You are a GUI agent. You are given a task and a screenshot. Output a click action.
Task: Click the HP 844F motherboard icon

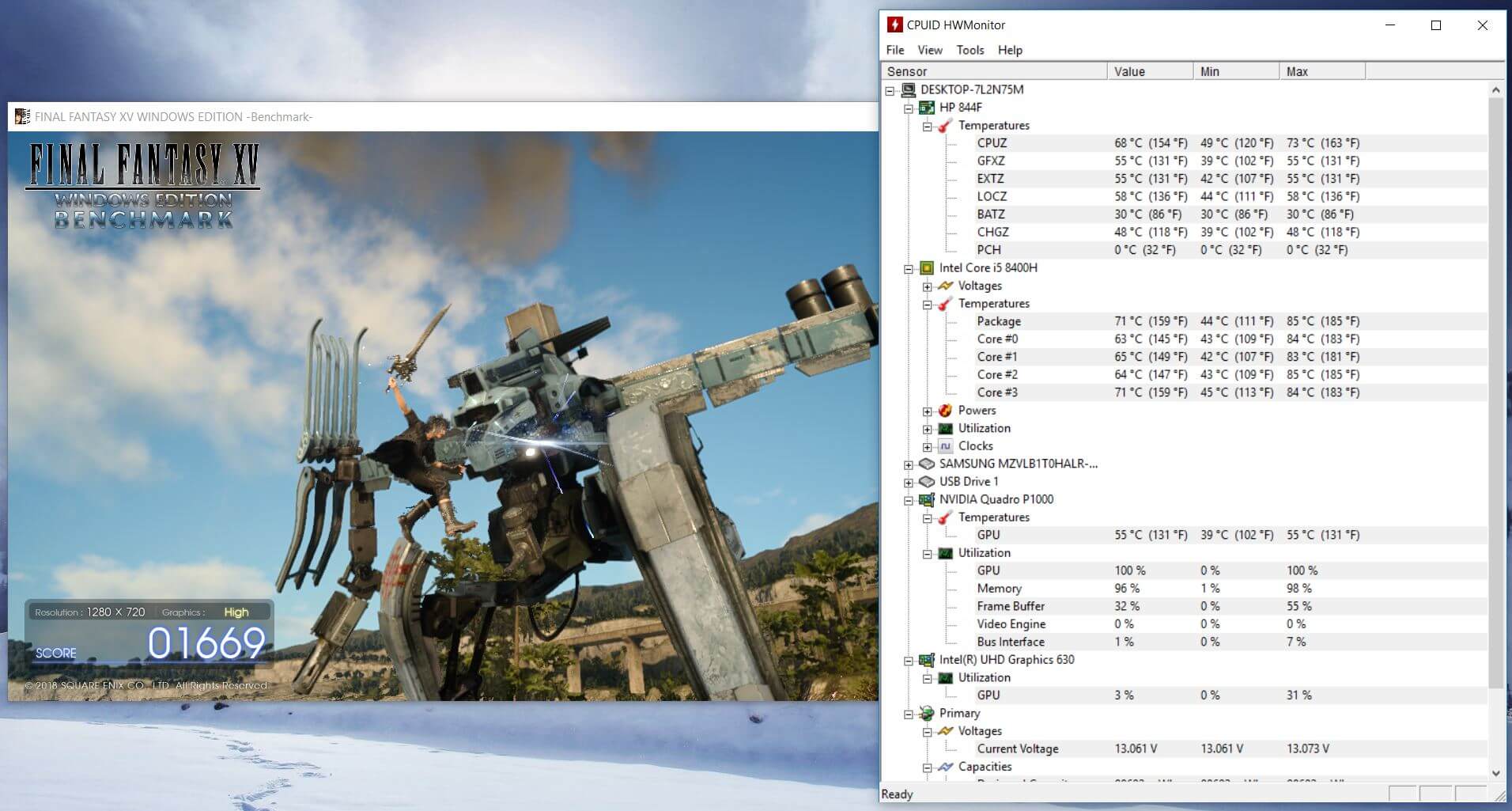click(927, 108)
